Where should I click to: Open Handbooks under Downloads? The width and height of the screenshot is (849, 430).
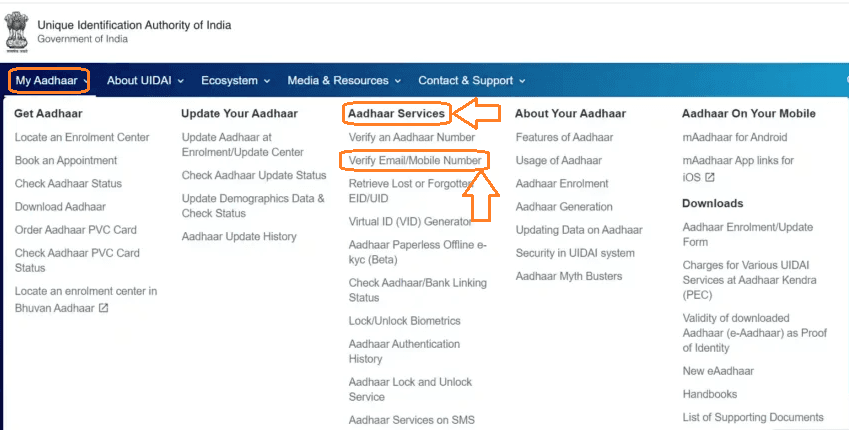(709, 394)
